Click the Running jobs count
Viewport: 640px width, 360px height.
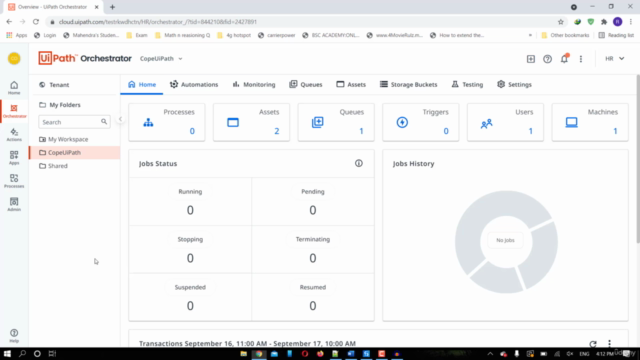coord(190,210)
